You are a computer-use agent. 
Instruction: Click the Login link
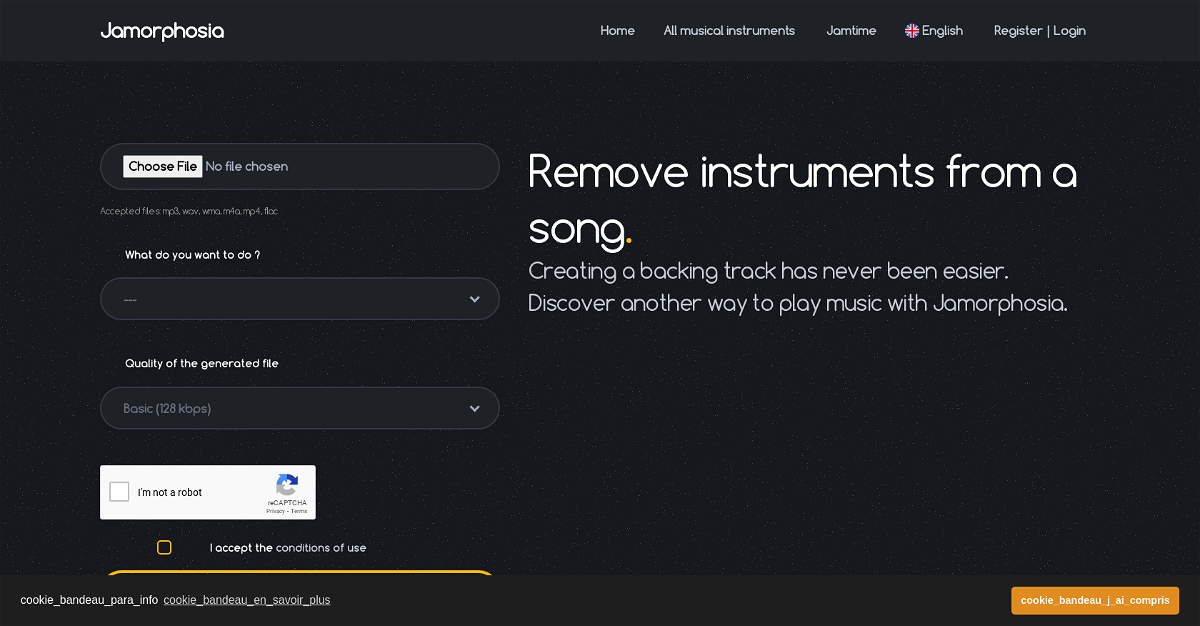1069,31
